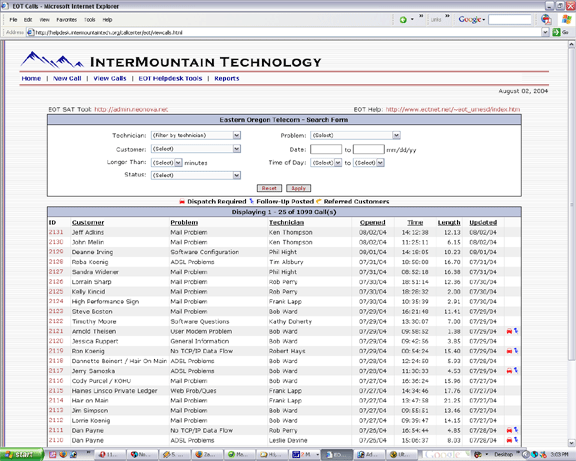Click the page vertical scrollbar down arrow

(571, 443)
